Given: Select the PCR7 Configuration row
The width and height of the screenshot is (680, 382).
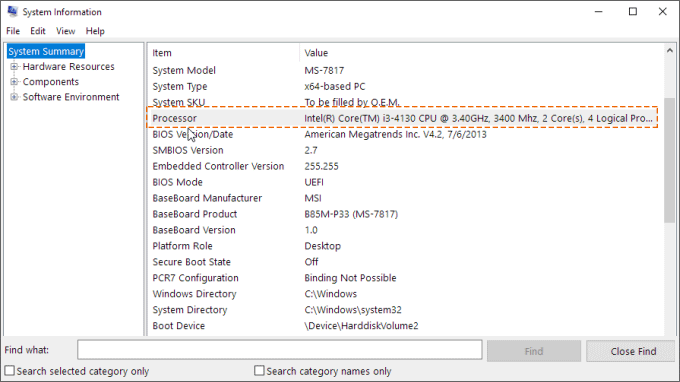Looking at the screenshot, I should pos(405,278).
